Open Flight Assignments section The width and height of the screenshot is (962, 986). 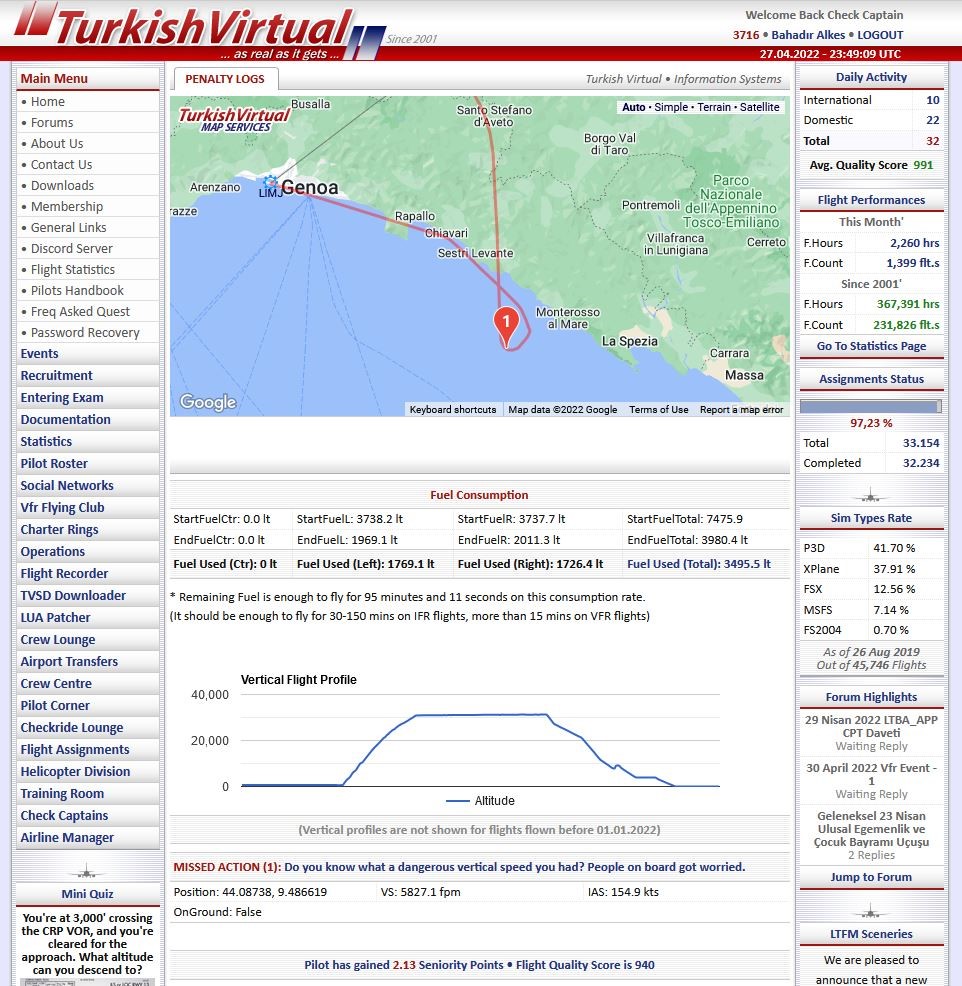(x=87, y=750)
